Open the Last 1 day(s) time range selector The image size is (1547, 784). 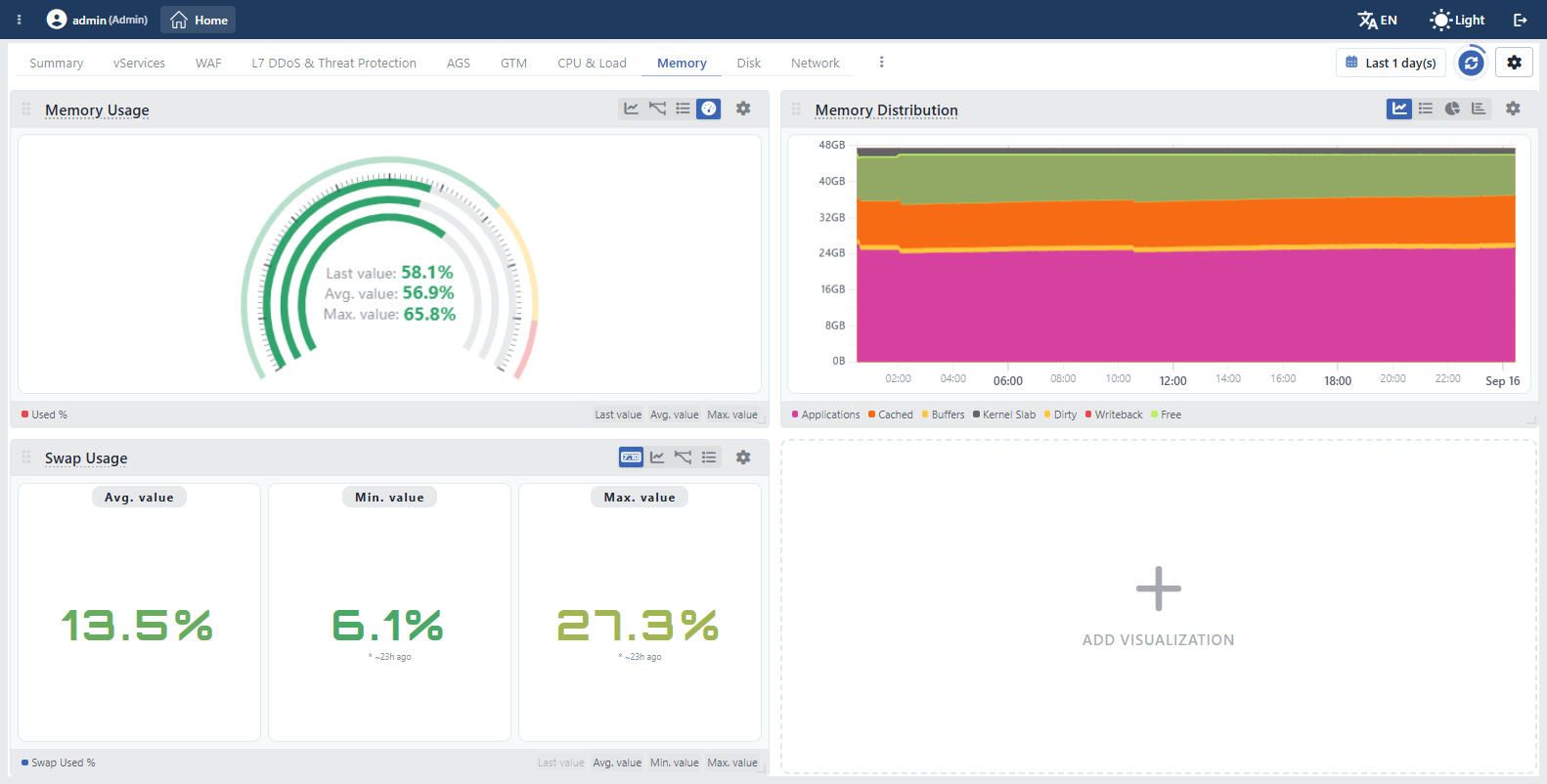[1391, 63]
